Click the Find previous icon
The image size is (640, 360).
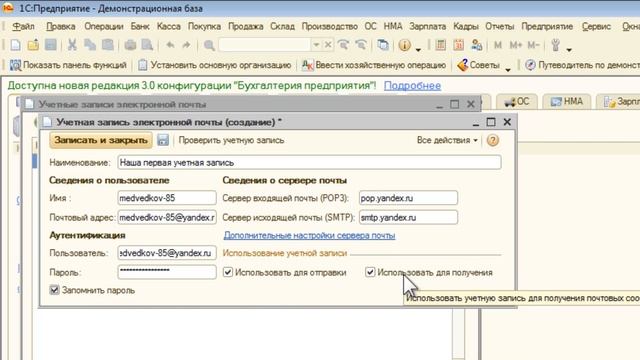point(361,45)
